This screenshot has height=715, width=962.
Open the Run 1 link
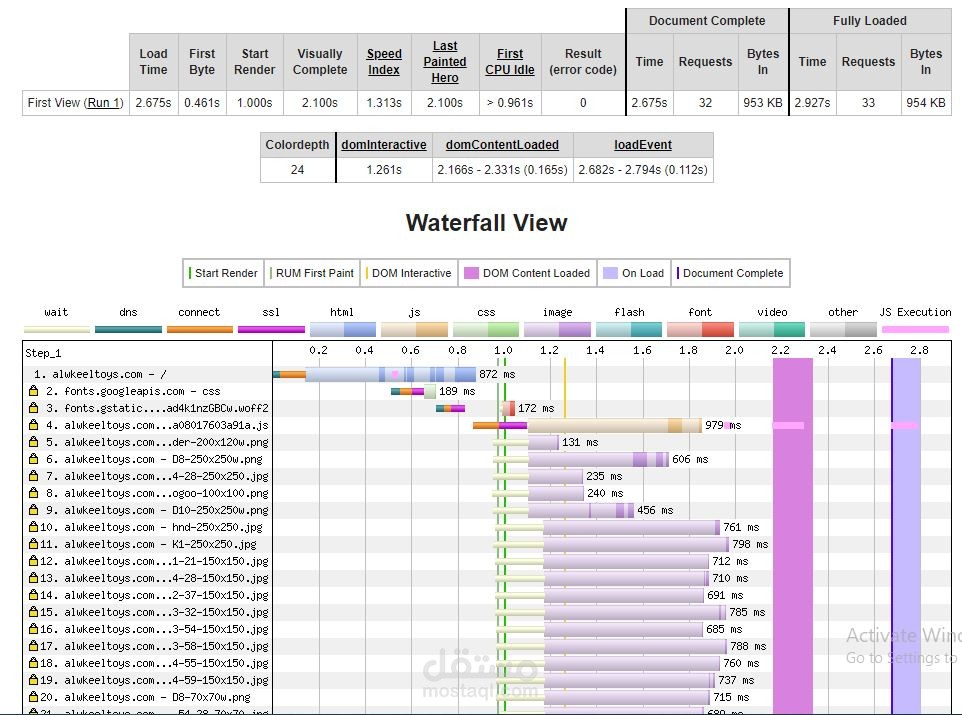[x=105, y=102]
